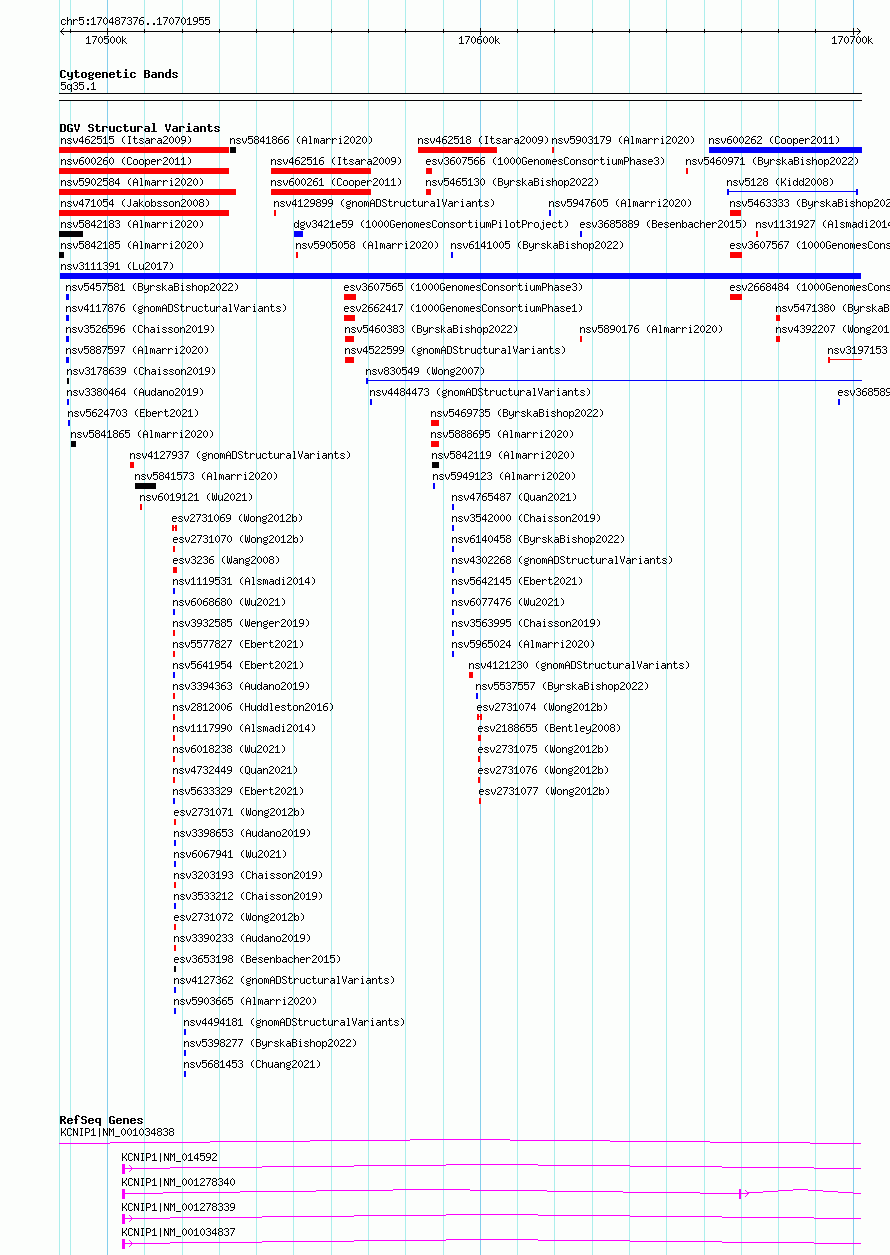This screenshot has width=890, height=1255.
Task: Select the DGV Structural Variants track title
Action: 140,128
